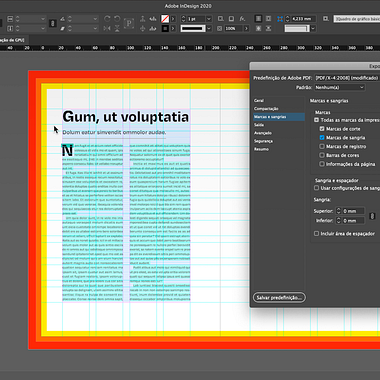380x380 pixels.
Task: Rotate 90 degrees clockwise
Action: (x=107, y=19)
